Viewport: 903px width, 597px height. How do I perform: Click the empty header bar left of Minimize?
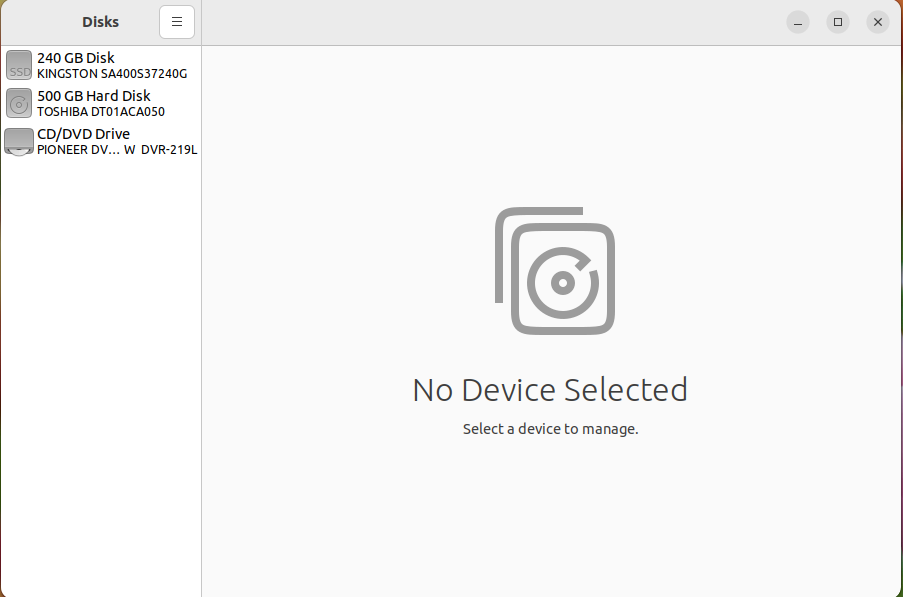pyautogui.click(x=490, y=22)
